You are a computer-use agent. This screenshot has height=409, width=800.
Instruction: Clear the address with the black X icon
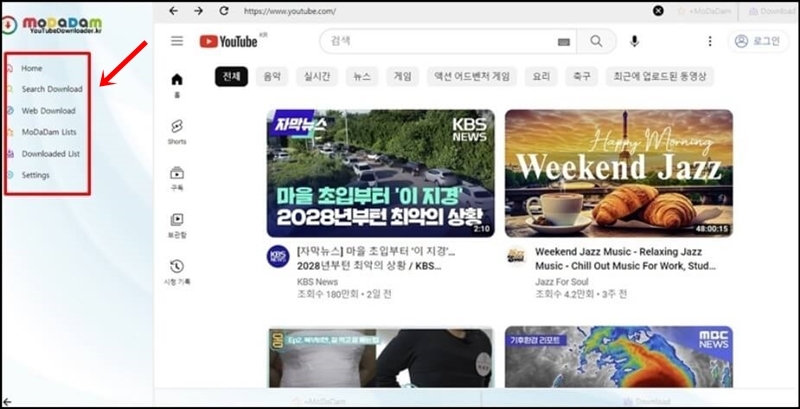click(659, 11)
